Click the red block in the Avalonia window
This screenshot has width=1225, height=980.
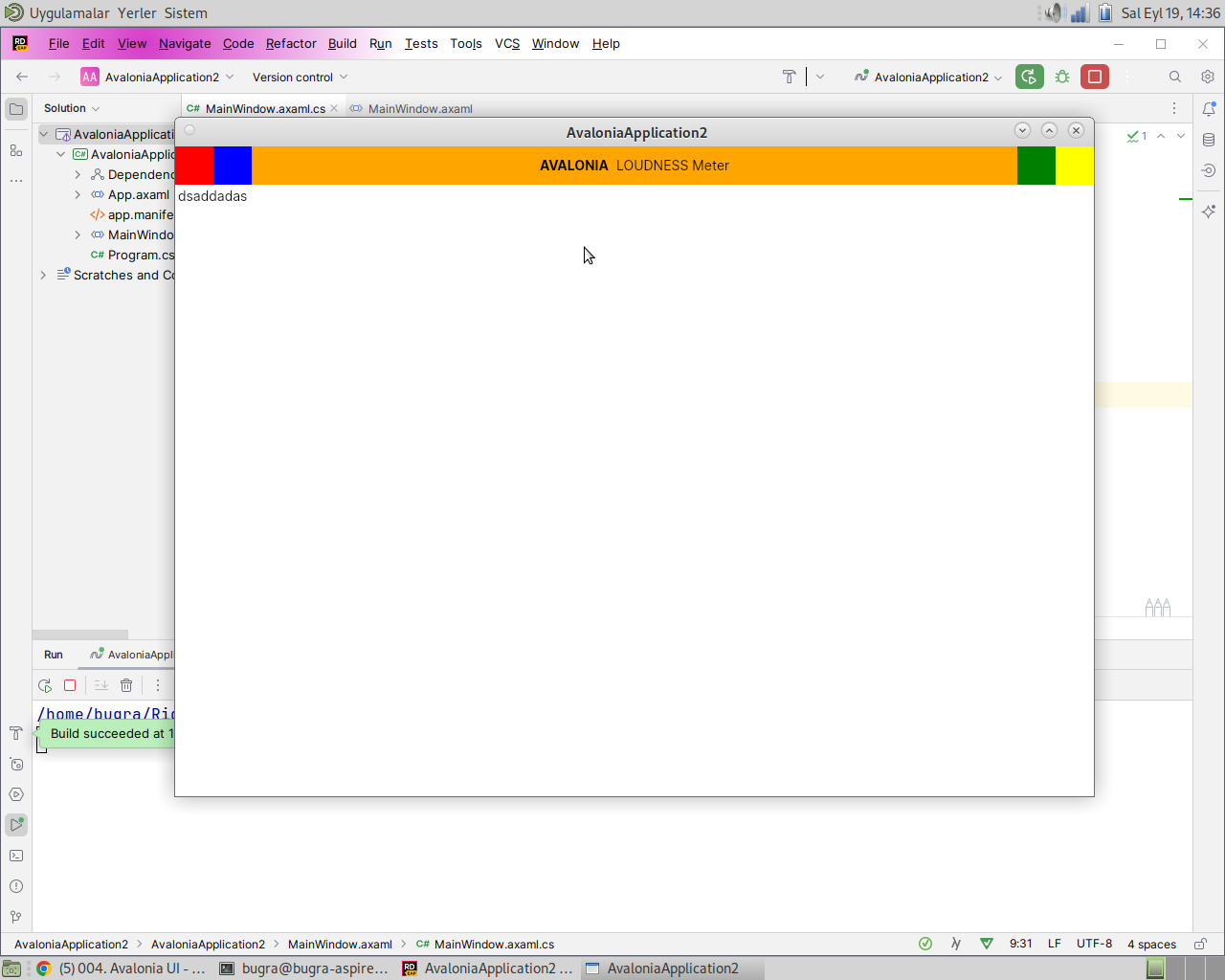[194, 166]
